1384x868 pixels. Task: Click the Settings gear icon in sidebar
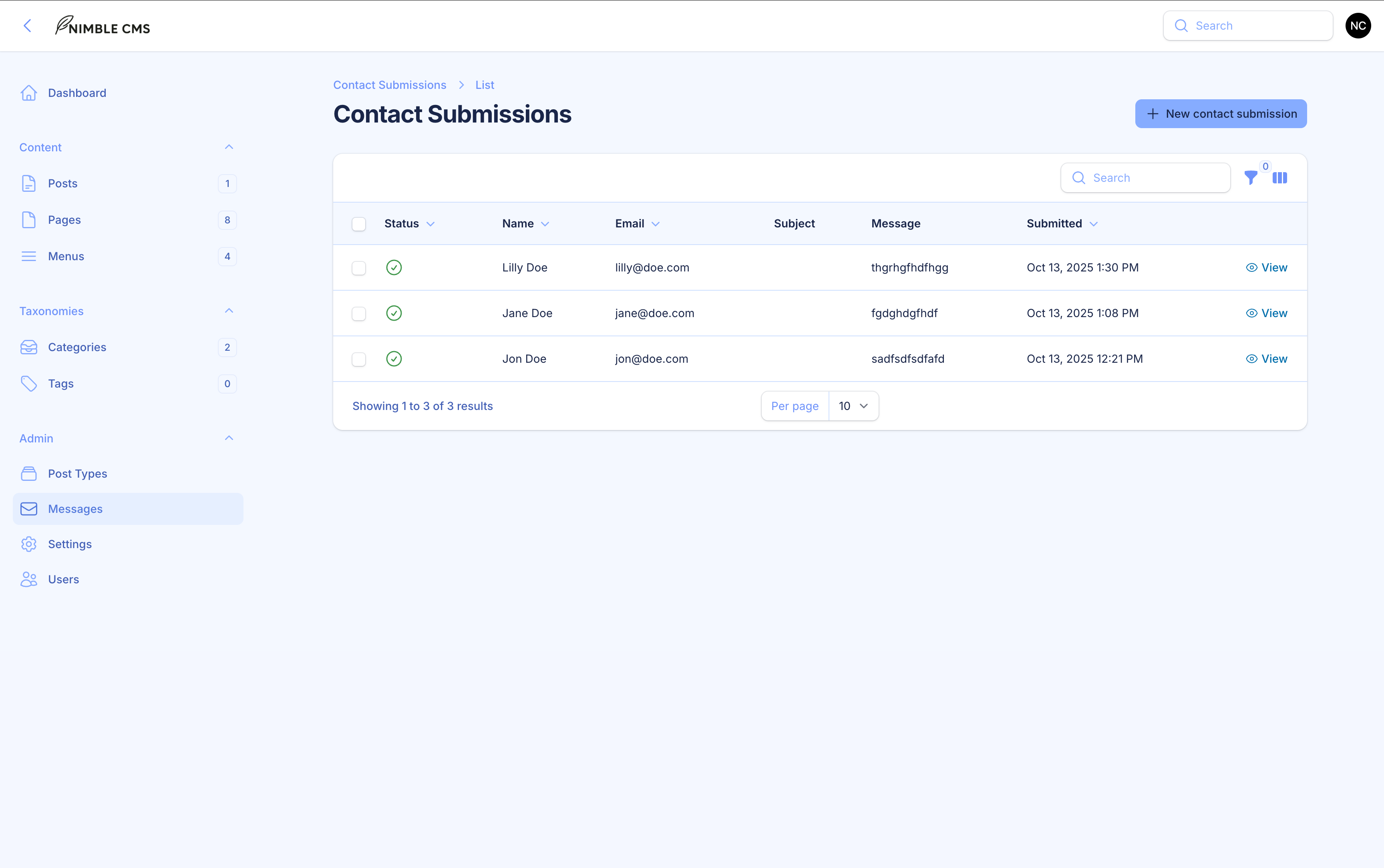click(29, 544)
